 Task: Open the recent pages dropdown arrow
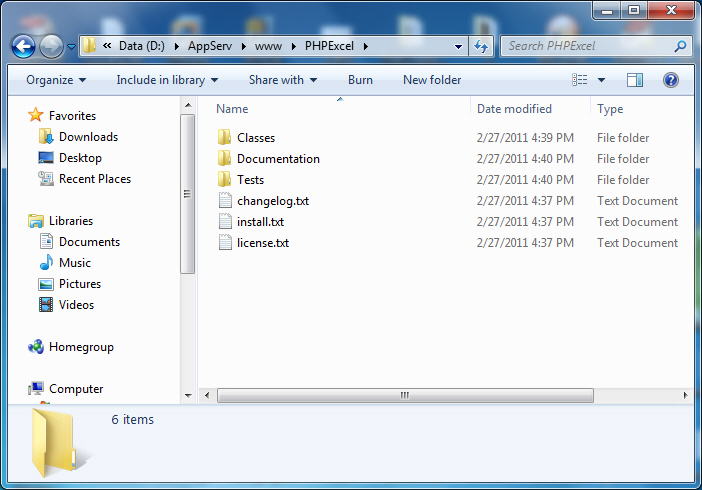click(71, 46)
